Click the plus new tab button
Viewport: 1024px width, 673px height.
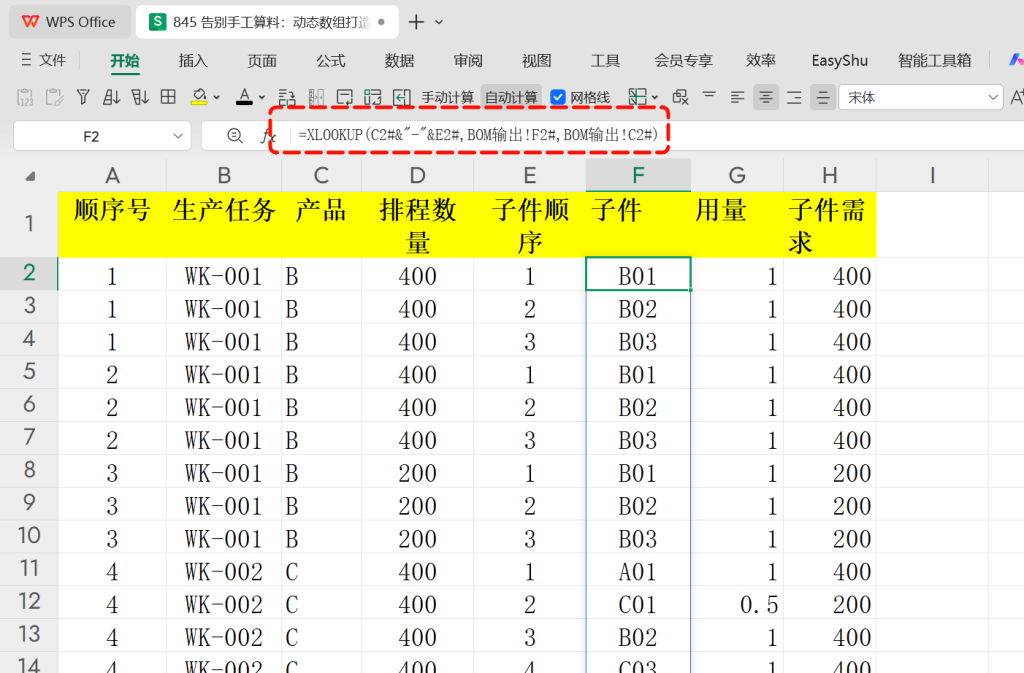[x=416, y=22]
